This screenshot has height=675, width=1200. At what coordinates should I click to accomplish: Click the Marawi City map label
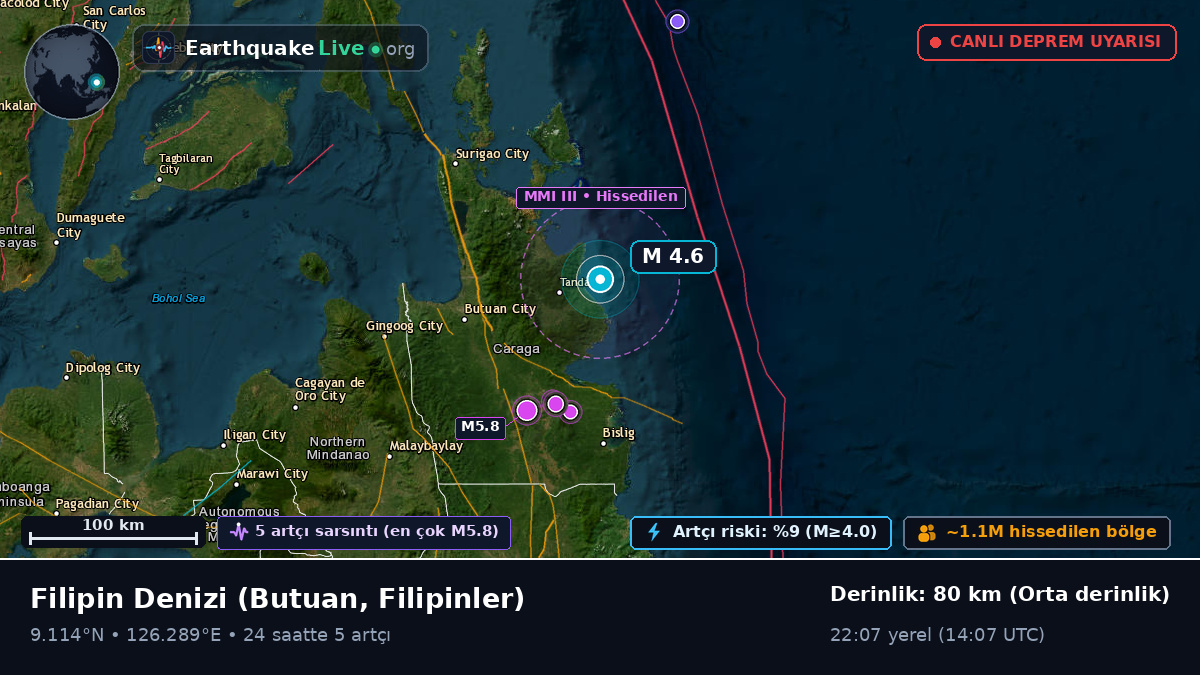[x=272, y=474]
